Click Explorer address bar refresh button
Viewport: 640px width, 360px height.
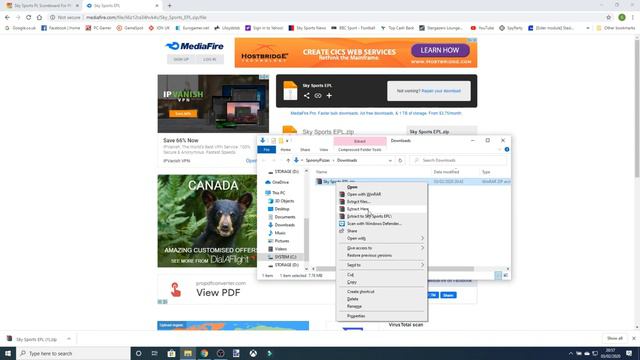400,160
